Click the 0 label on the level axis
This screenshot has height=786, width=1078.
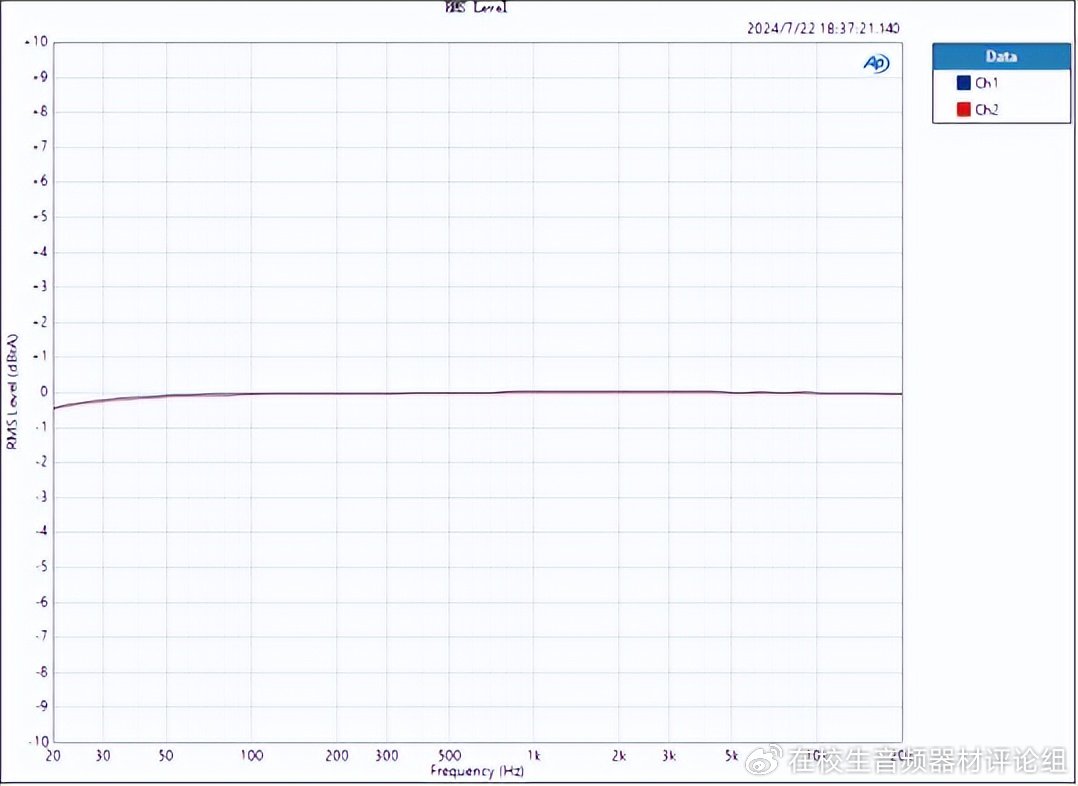43,392
